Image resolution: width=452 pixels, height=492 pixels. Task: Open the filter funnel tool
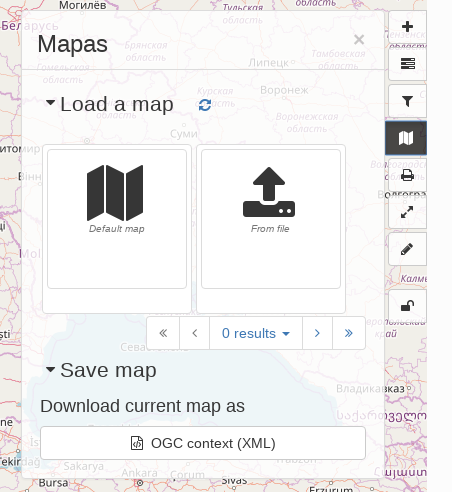point(407,101)
